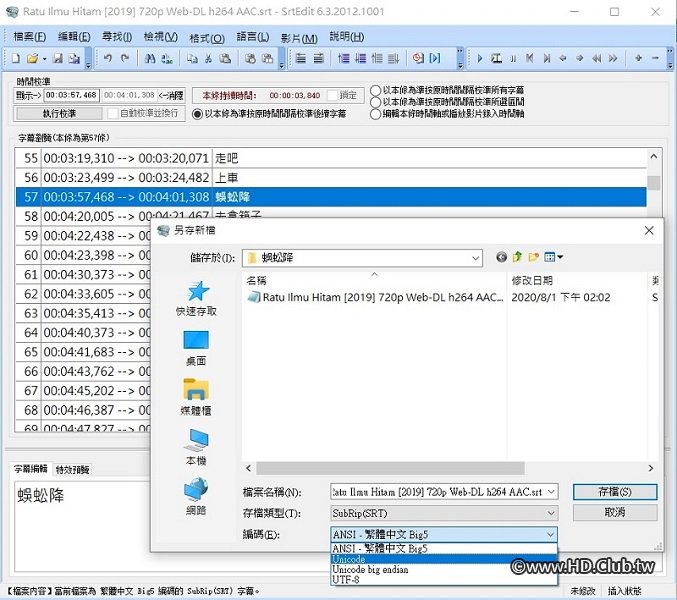The image size is (677, 600).
Task: Click the align-right lines toolbar icon
Action: click(x=319, y=58)
